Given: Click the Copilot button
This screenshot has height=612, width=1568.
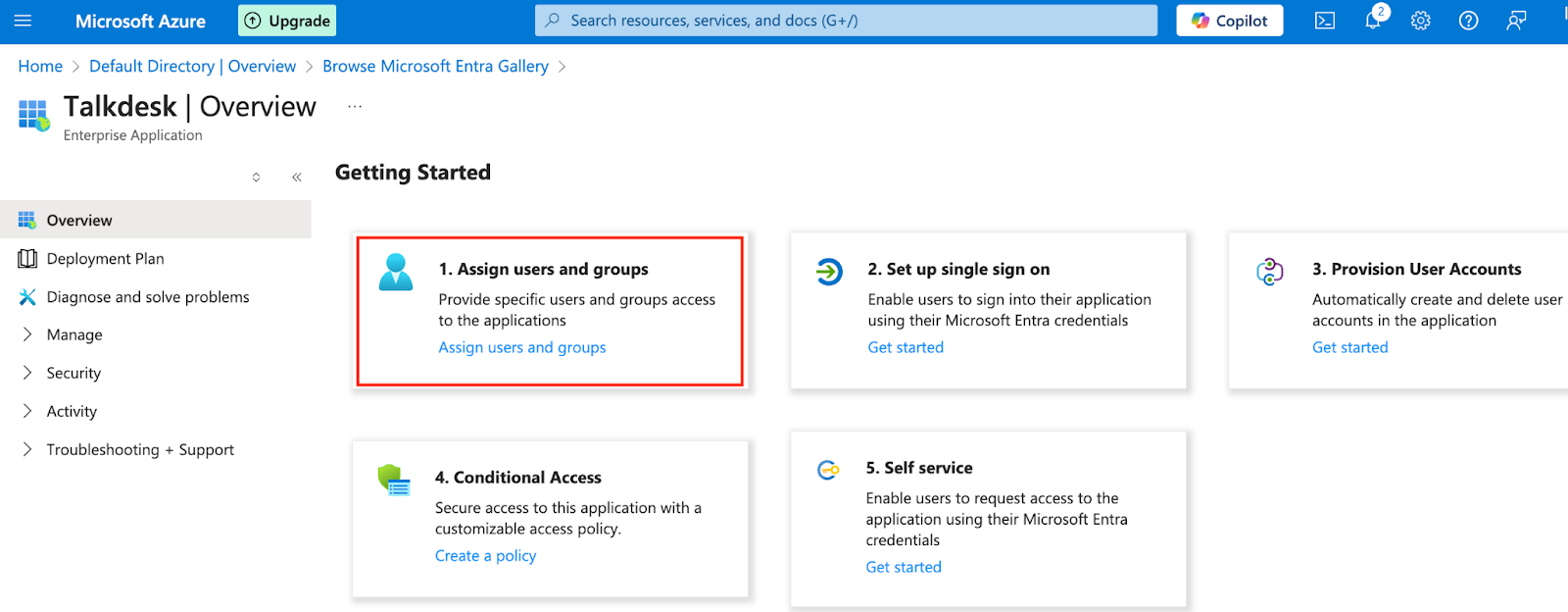Looking at the screenshot, I should coord(1230,21).
